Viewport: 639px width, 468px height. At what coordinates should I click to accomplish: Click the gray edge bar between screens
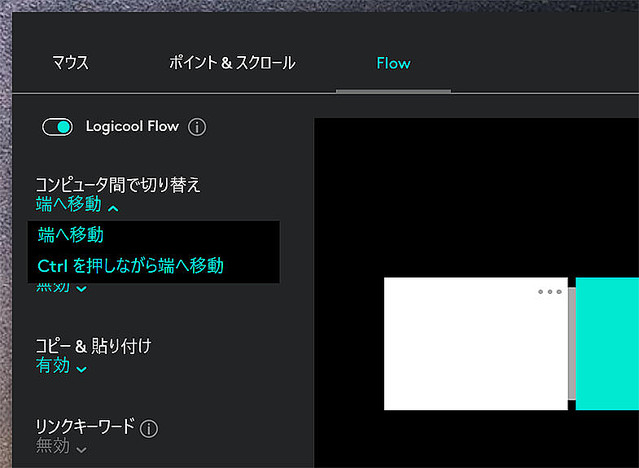pyautogui.click(x=572, y=344)
